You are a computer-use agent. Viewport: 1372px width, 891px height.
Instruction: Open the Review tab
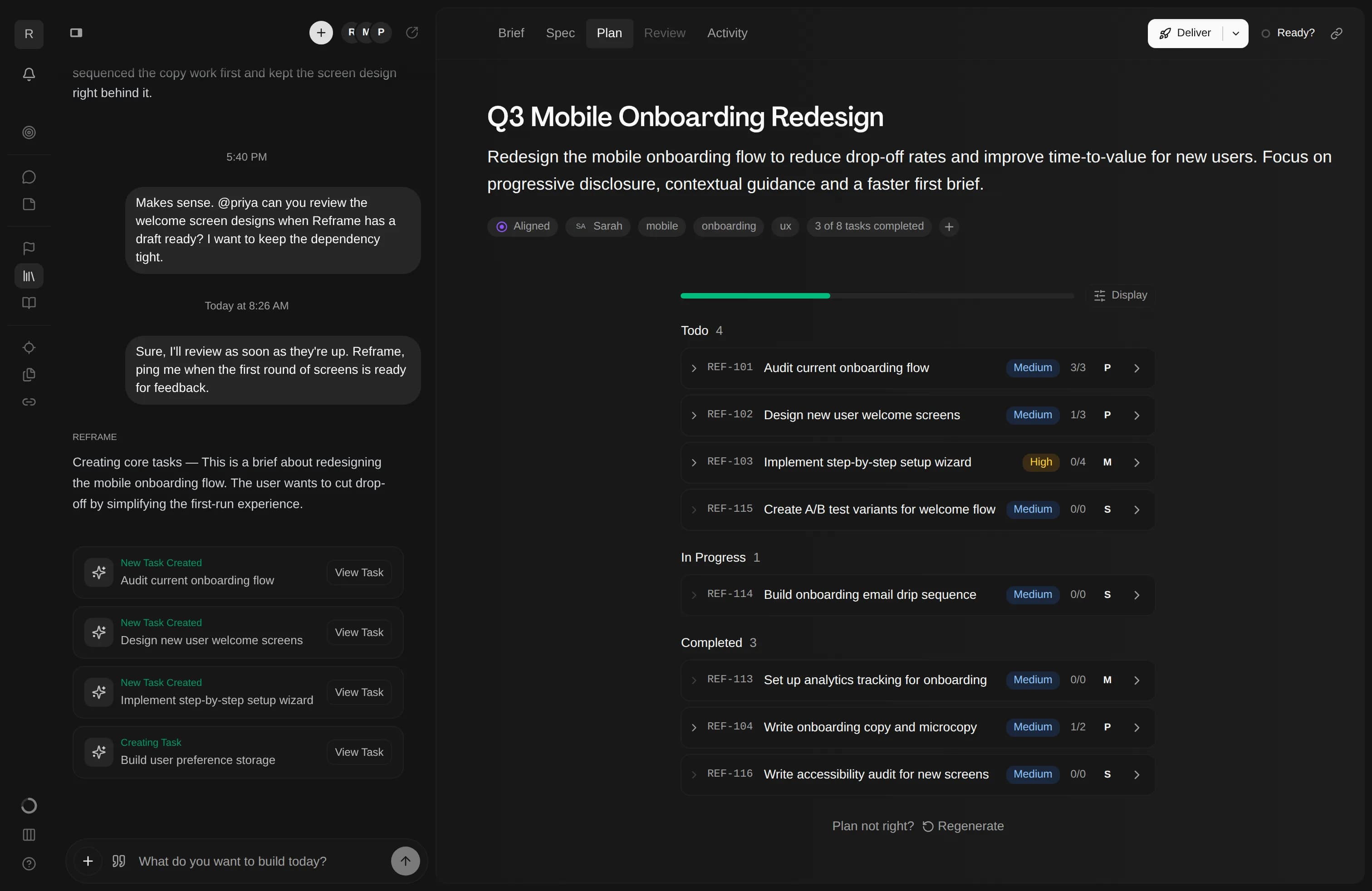point(665,33)
